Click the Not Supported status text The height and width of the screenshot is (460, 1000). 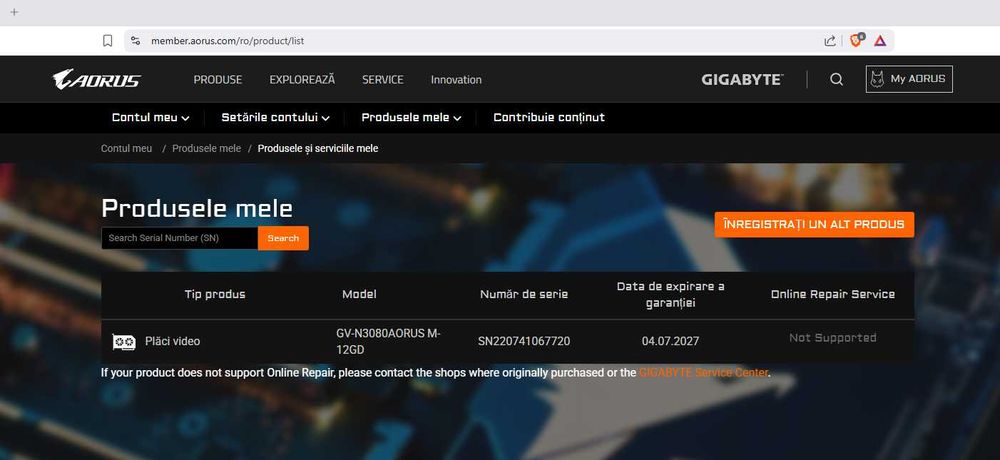pyautogui.click(x=832, y=338)
